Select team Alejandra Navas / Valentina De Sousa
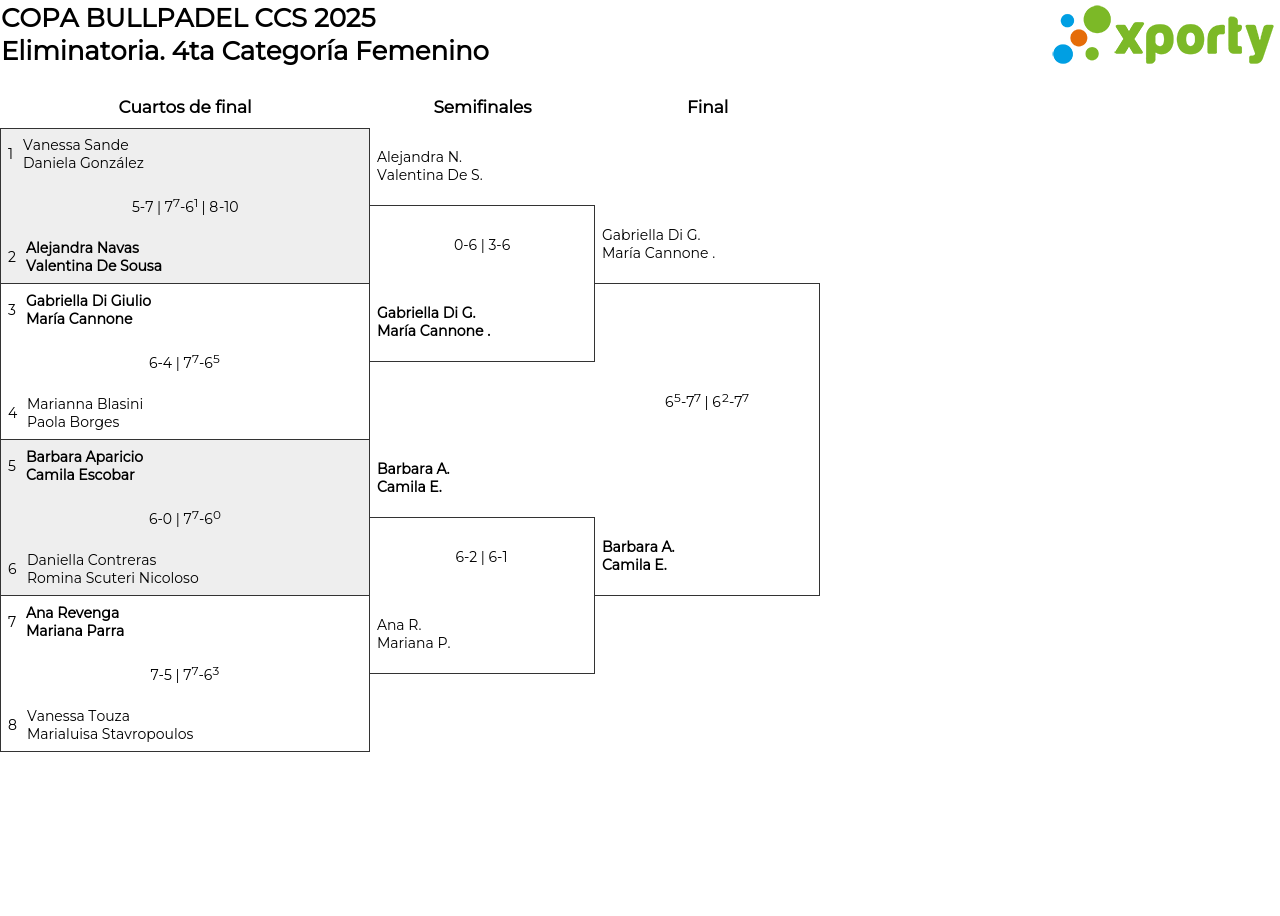1280x916 pixels. tap(93, 257)
